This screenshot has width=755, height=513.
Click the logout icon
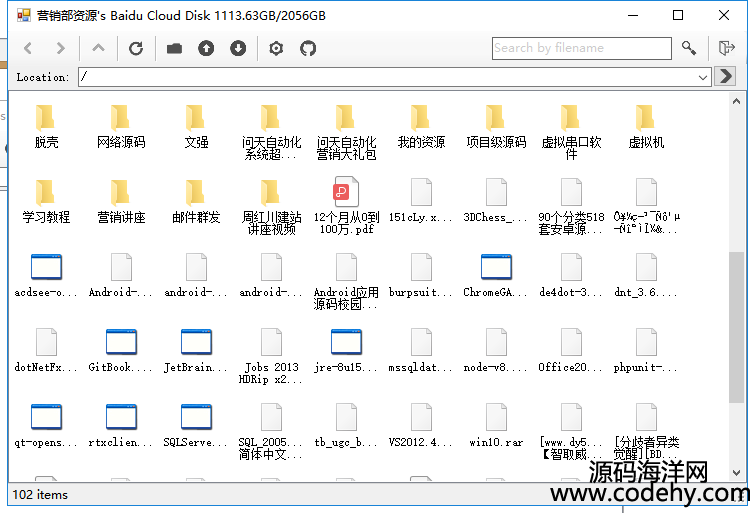tap(726, 48)
